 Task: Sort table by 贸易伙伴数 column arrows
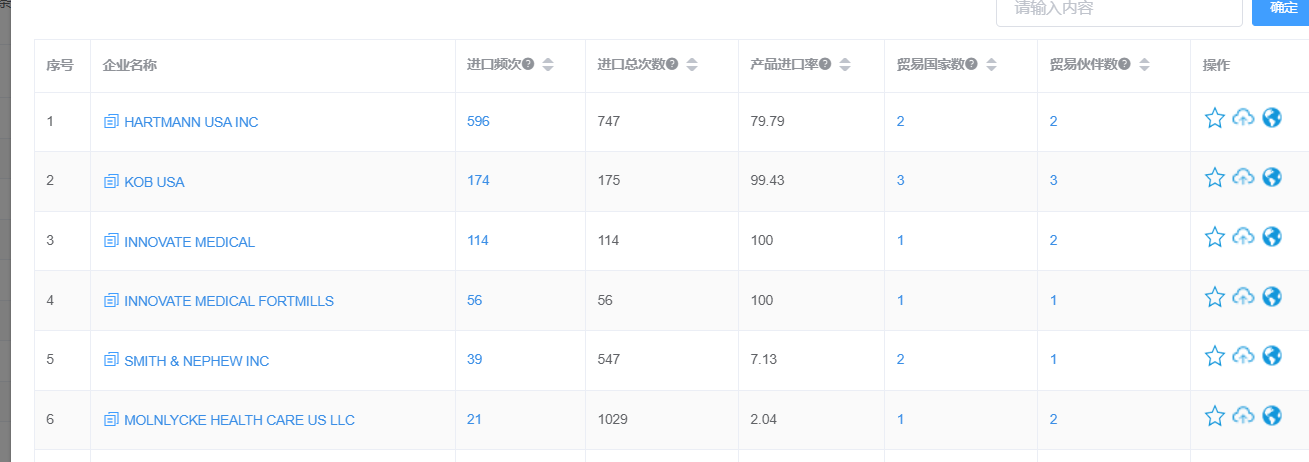pos(1144,65)
